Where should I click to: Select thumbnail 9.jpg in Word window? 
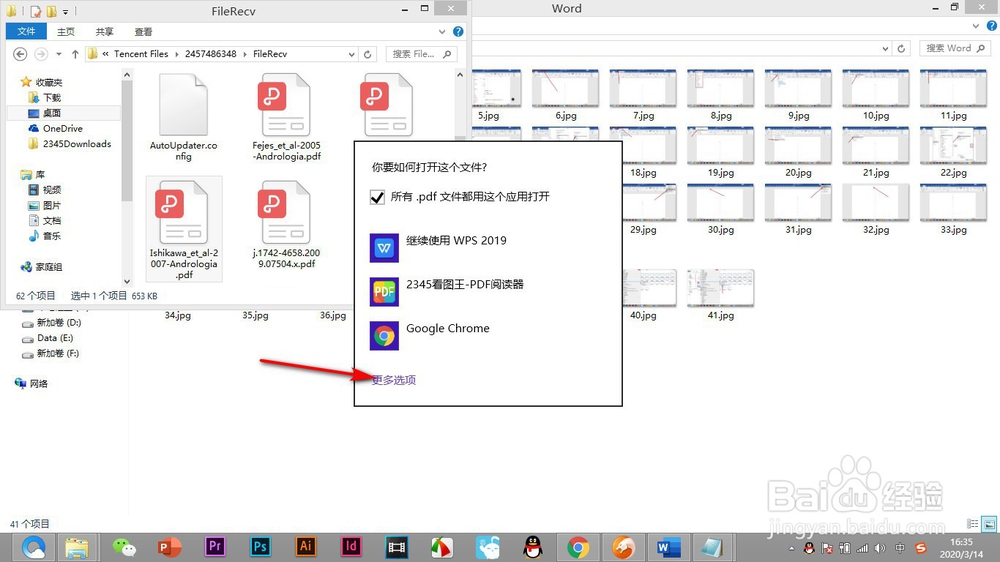point(798,95)
